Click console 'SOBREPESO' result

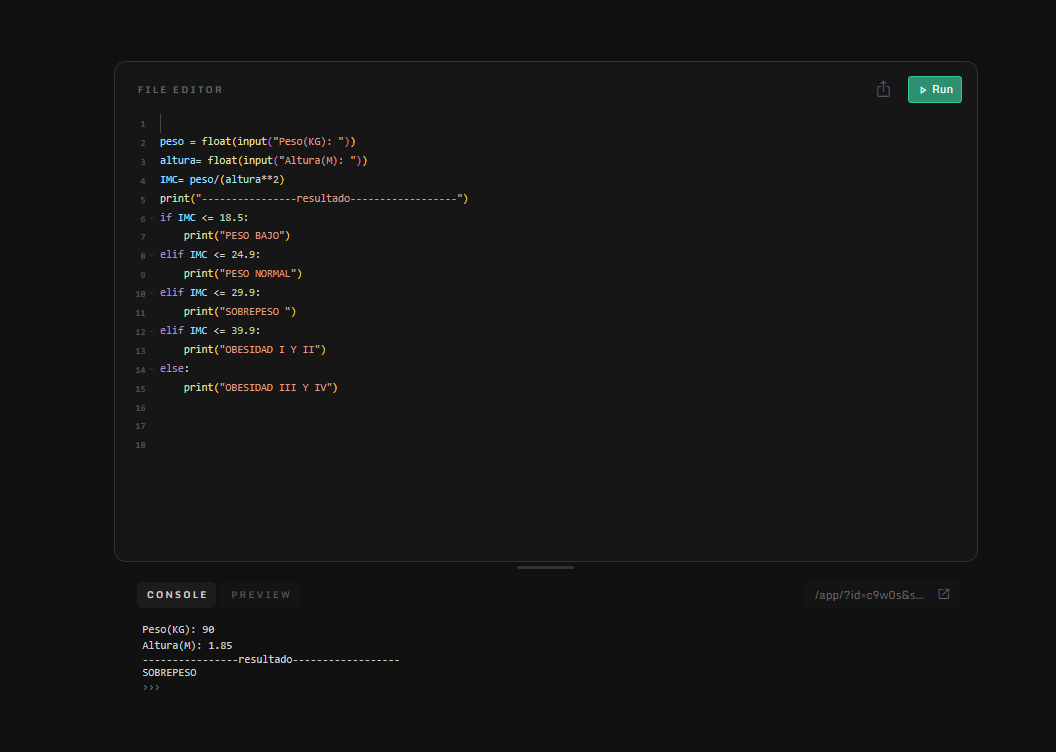coord(169,673)
